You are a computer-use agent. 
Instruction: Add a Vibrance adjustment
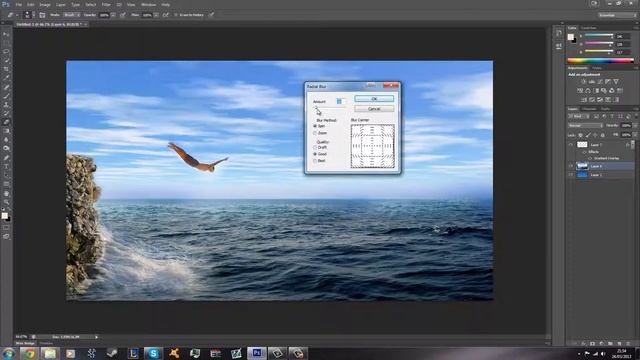616,82
